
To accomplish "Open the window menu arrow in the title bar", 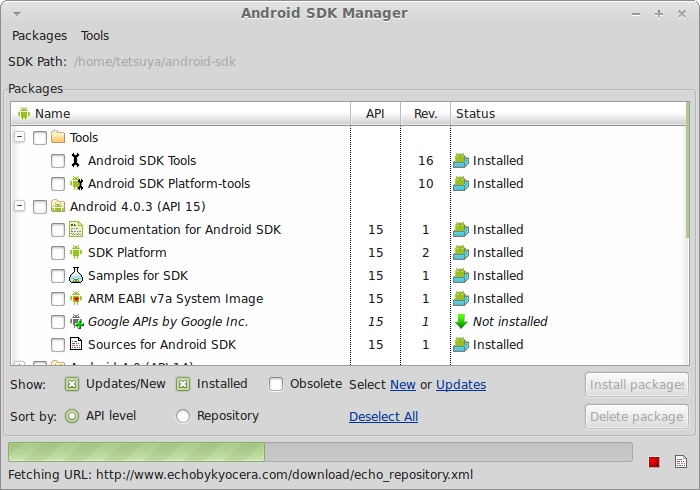I will coord(17,14).
